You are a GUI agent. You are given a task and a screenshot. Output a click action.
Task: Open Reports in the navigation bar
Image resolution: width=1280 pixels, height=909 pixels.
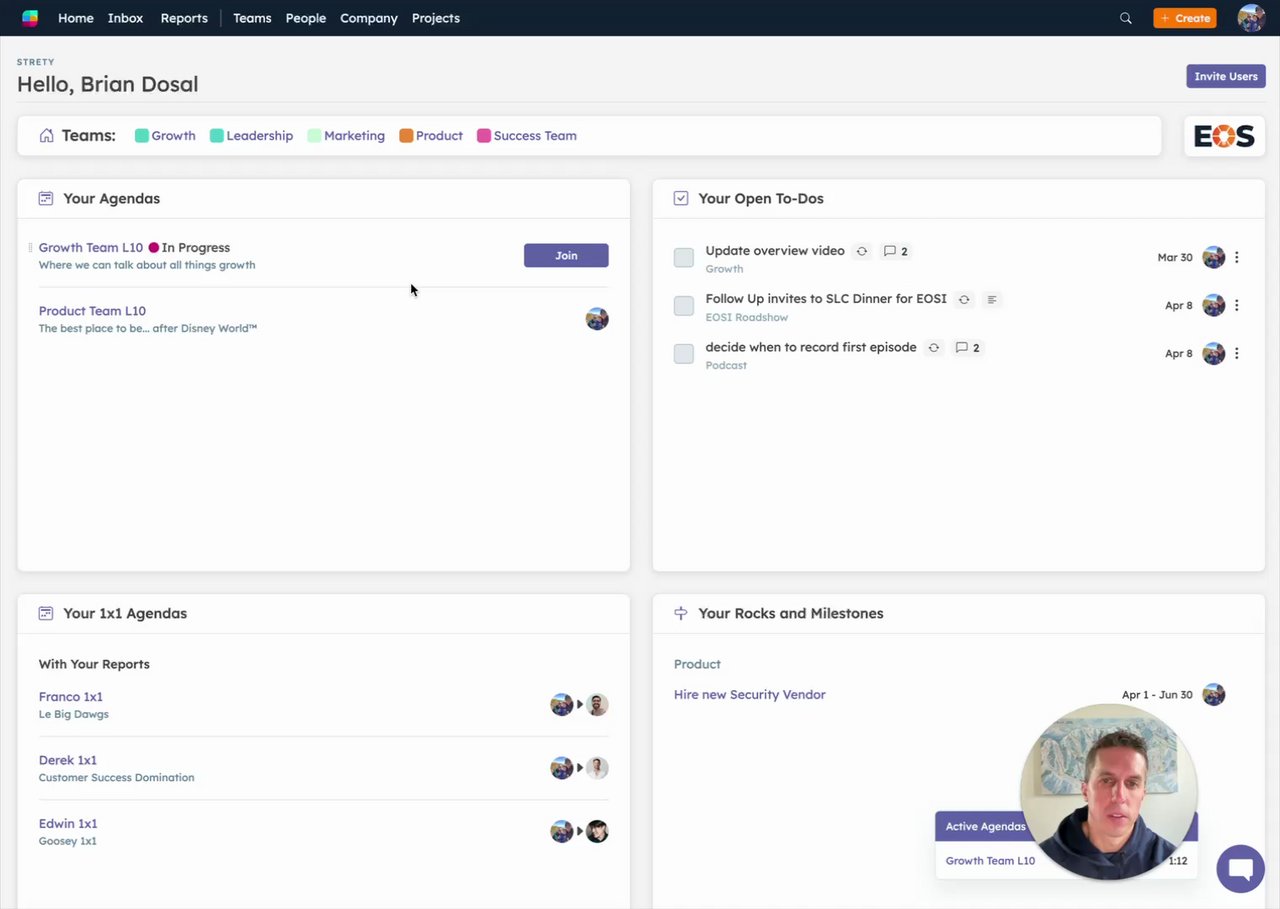click(184, 18)
